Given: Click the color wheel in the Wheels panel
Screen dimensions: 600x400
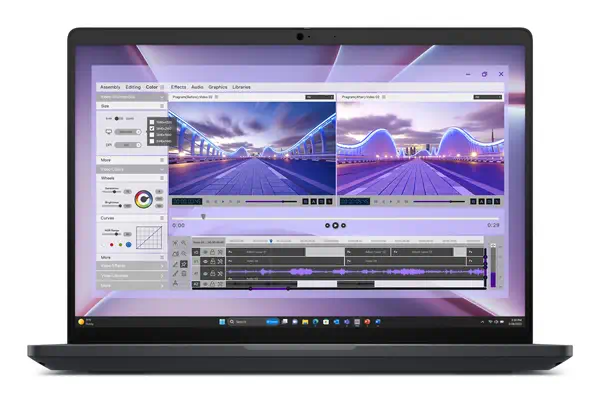Looking at the screenshot, I should pyautogui.click(x=144, y=199).
